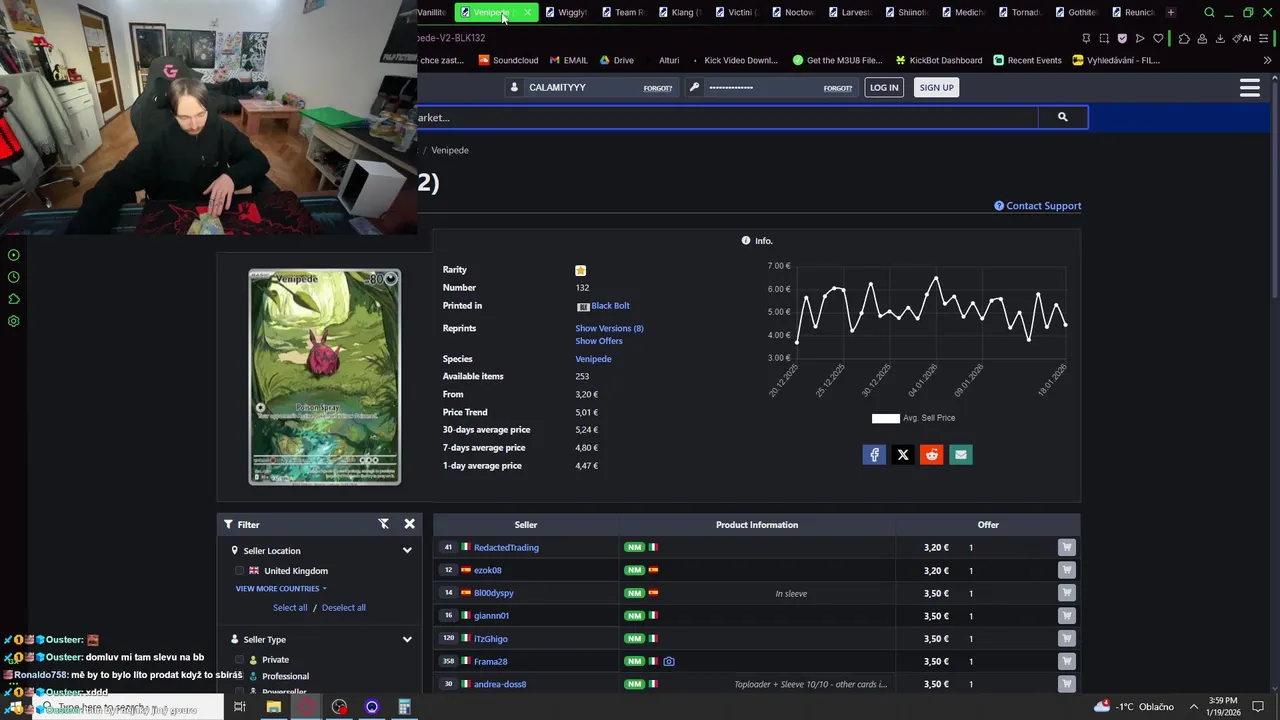Add ezok08's offer to cart
Viewport: 1280px width, 720px height.
[x=1067, y=570]
